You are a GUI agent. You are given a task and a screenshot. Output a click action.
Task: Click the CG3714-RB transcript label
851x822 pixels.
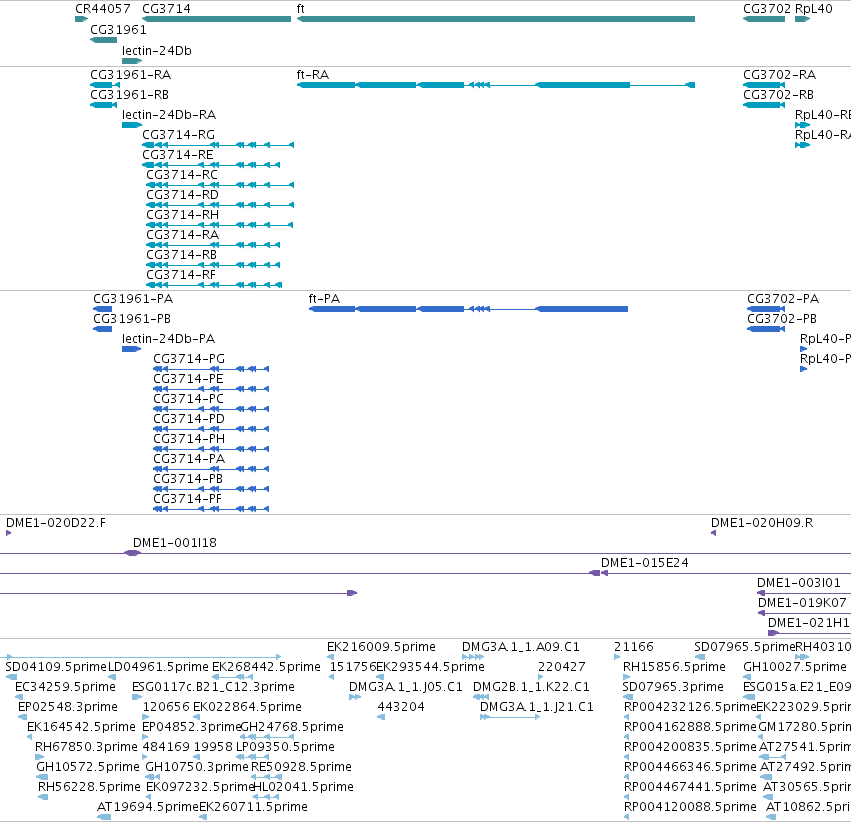tap(181, 255)
